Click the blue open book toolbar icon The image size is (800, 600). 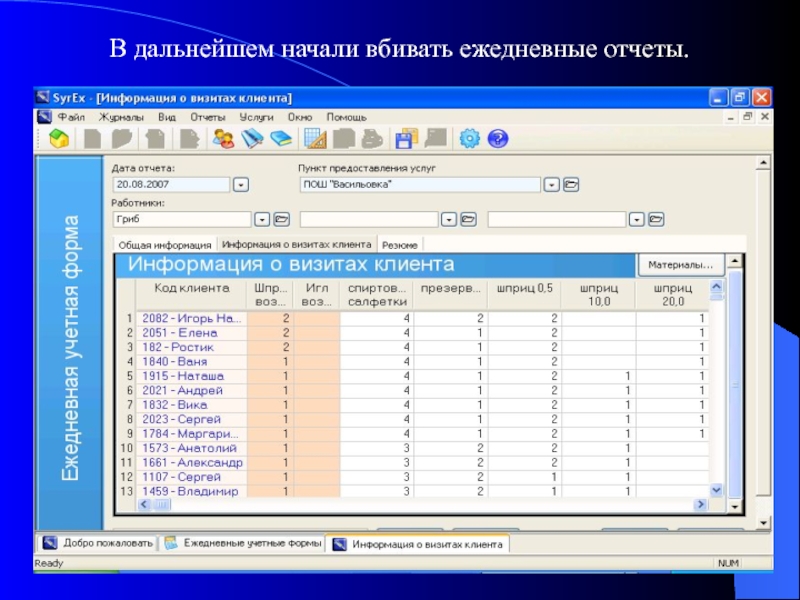point(281,139)
